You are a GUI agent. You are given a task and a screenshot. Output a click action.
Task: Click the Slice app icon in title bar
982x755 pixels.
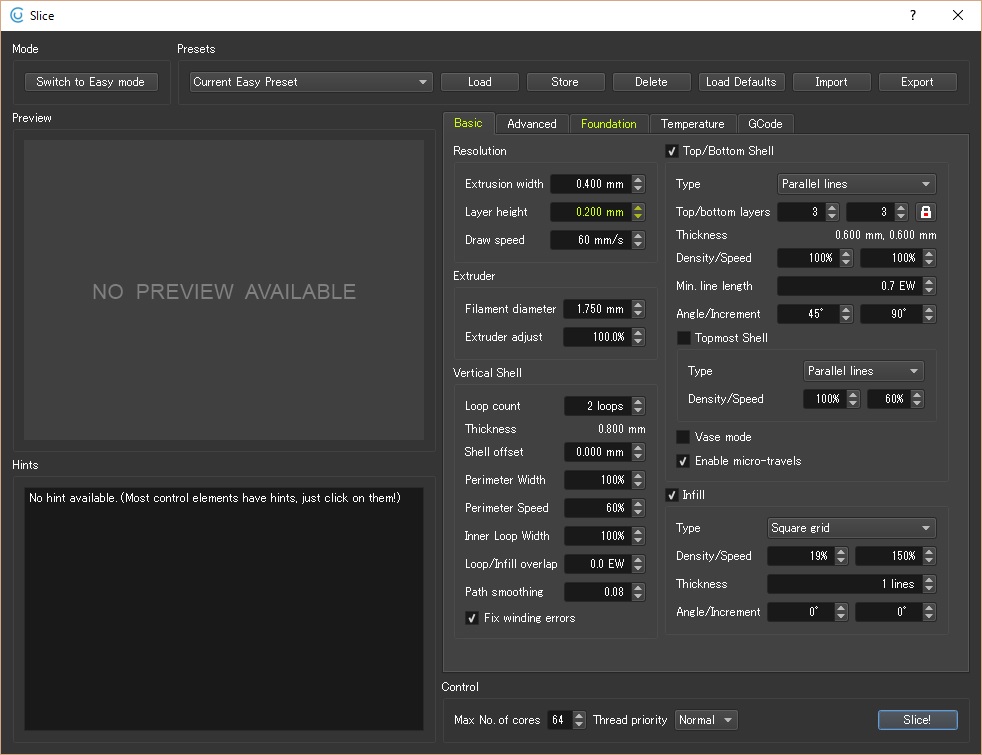coord(17,15)
